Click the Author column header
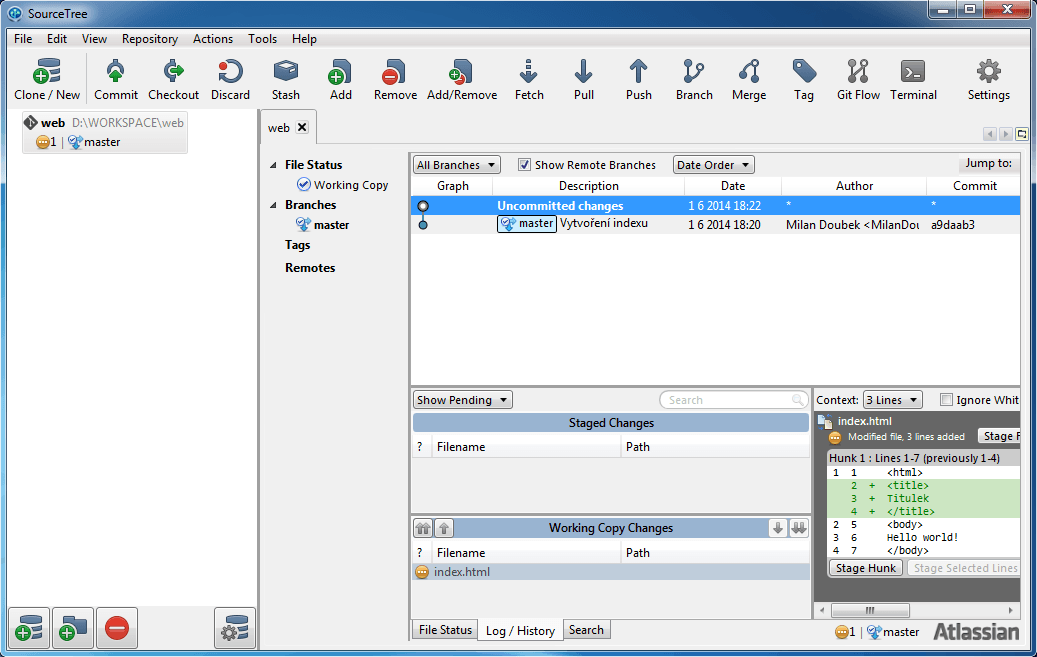The height and width of the screenshot is (657, 1037). click(x=854, y=186)
